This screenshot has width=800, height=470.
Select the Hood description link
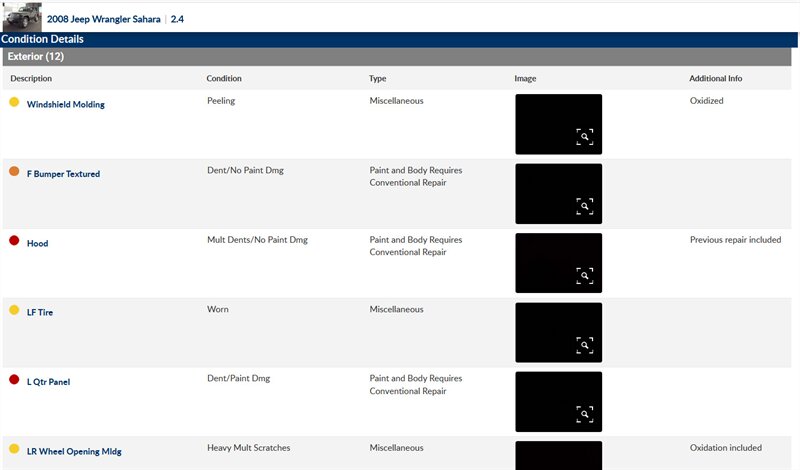coord(37,243)
